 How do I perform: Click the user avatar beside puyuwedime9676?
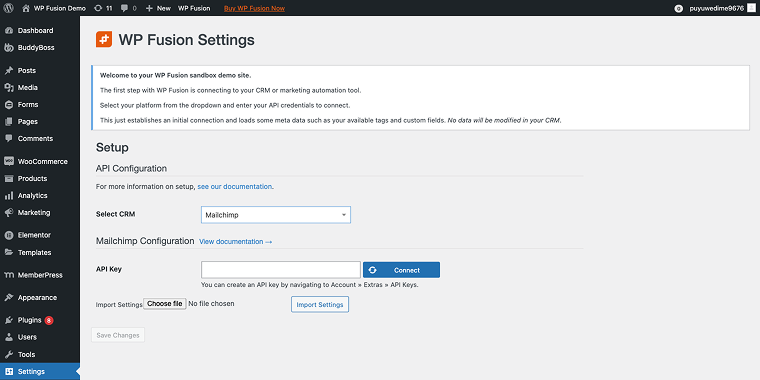pyautogui.click(x=751, y=8)
